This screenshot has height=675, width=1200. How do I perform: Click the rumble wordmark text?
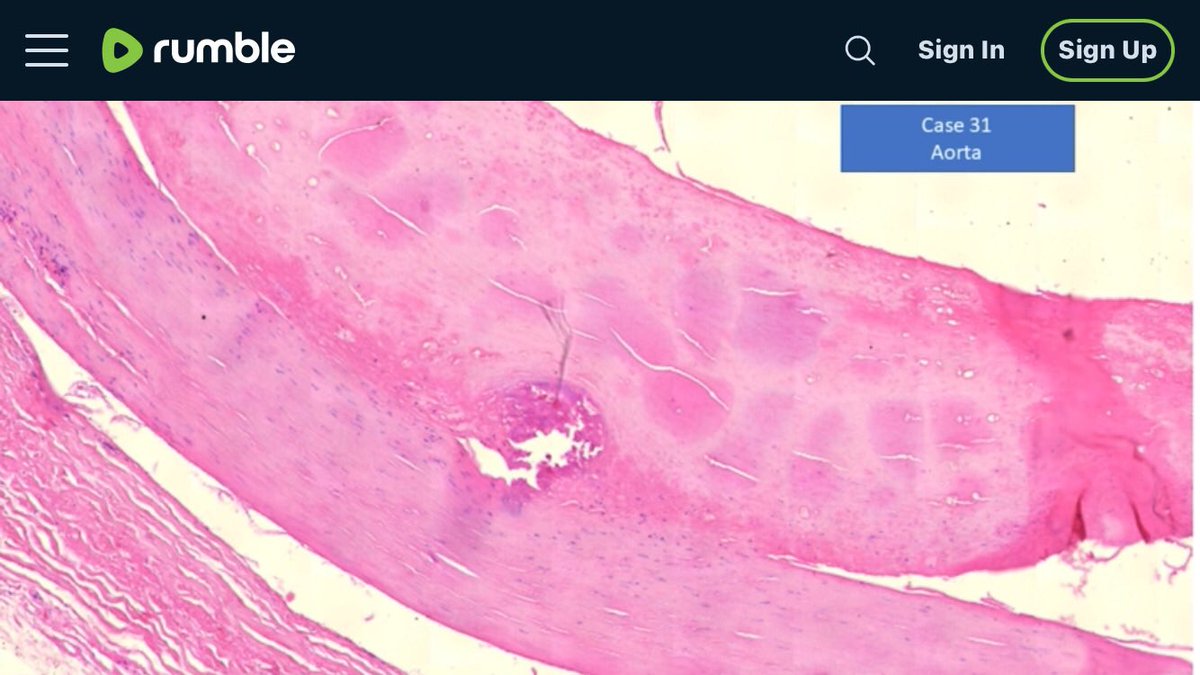pos(224,49)
